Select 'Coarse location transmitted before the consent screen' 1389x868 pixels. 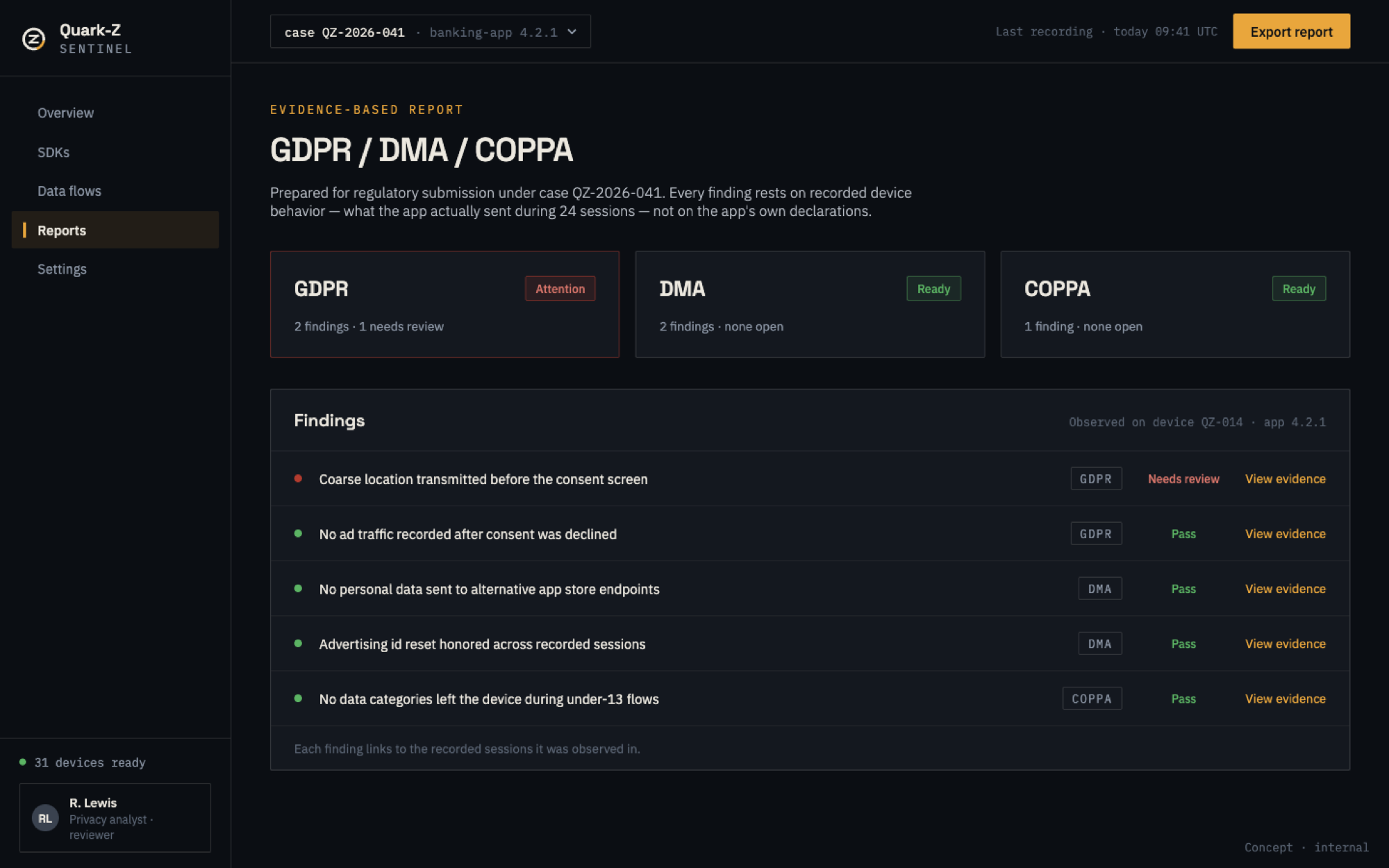pos(483,479)
